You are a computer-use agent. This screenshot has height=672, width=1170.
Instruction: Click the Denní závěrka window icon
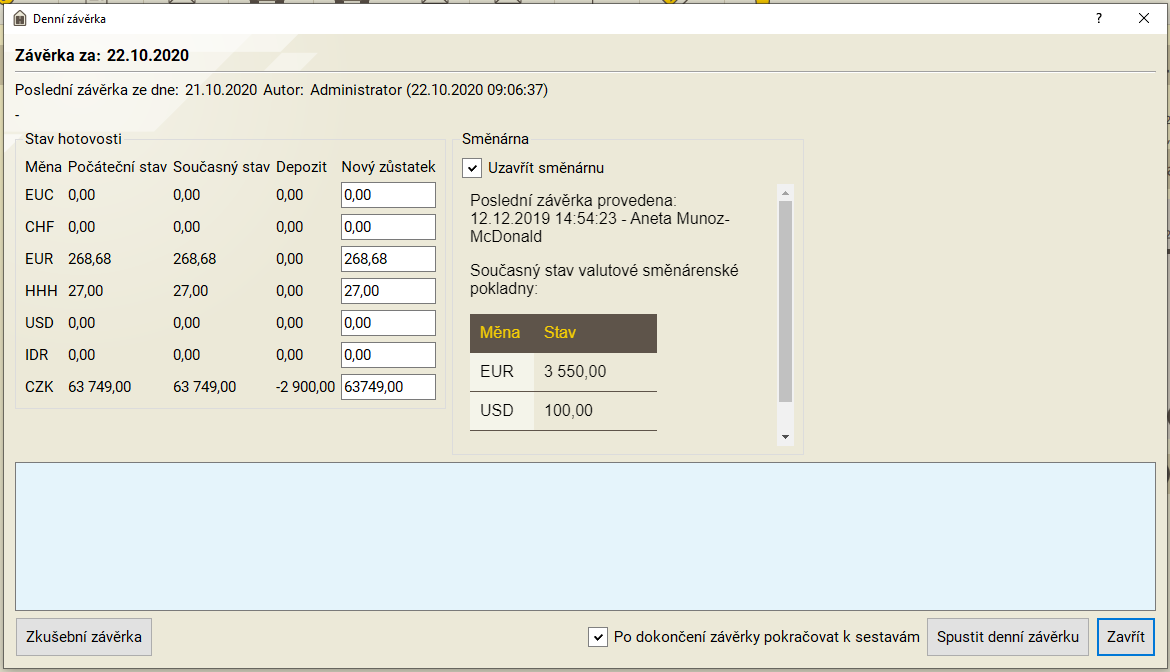tap(19, 18)
